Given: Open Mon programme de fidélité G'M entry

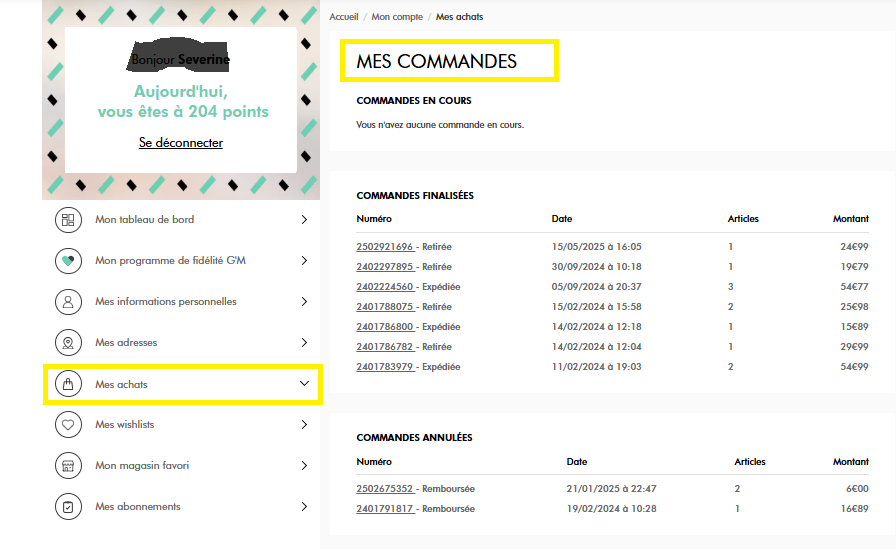Looking at the screenshot, I should coord(170,261).
